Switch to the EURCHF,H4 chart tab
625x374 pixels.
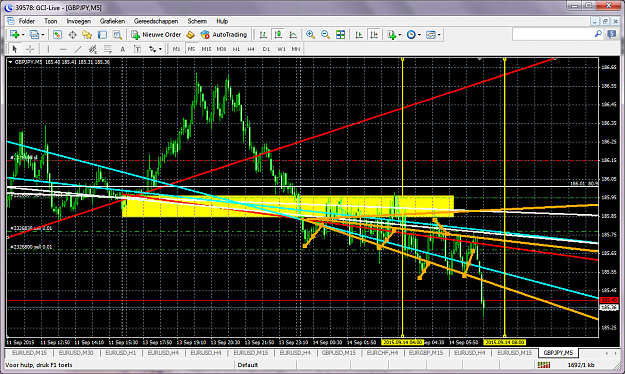(382, 353)
